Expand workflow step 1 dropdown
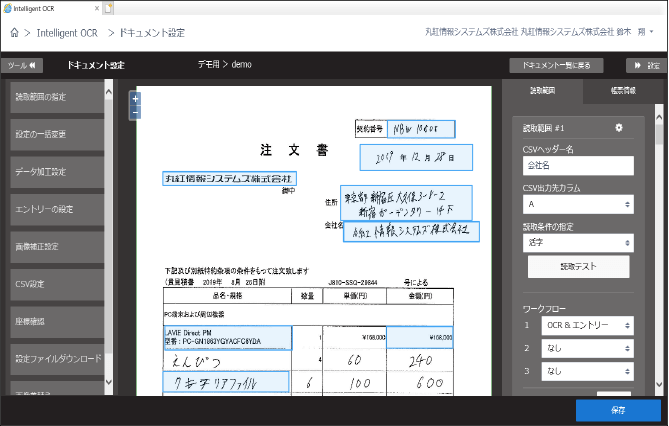 [x=587, y=325]
